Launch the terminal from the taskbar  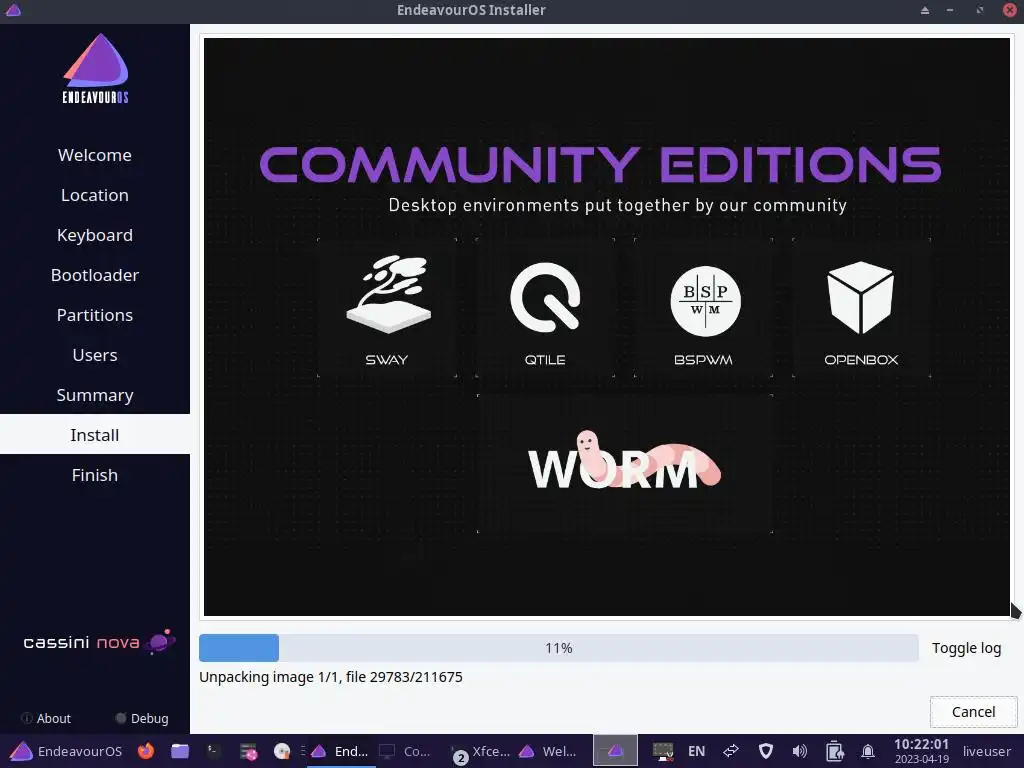coord(213,751)
